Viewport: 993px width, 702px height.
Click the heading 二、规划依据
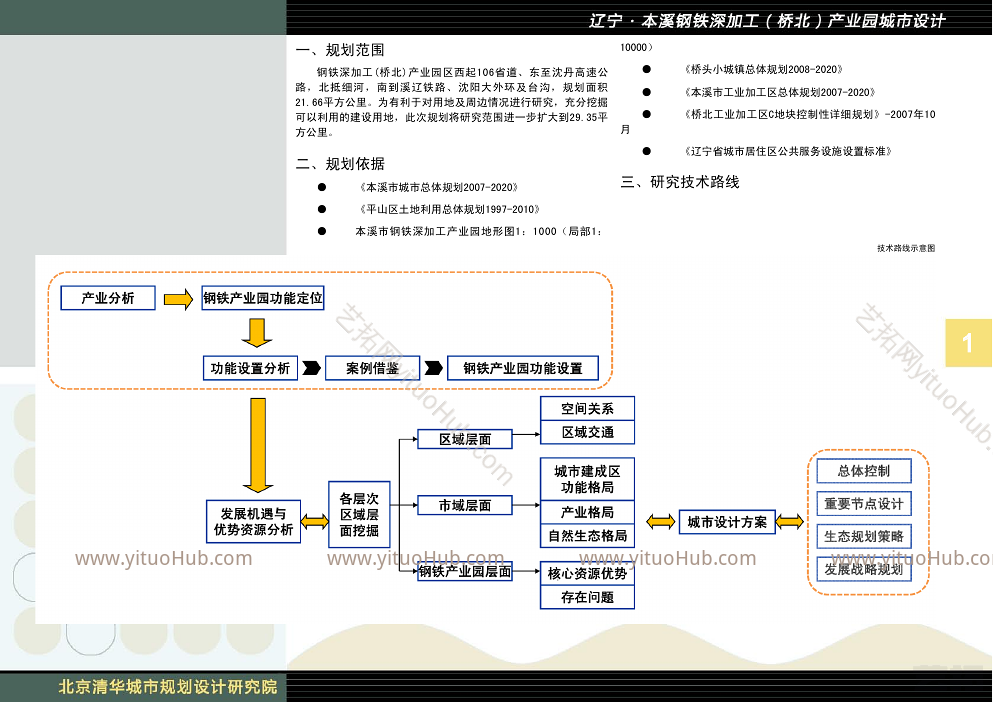340,163
